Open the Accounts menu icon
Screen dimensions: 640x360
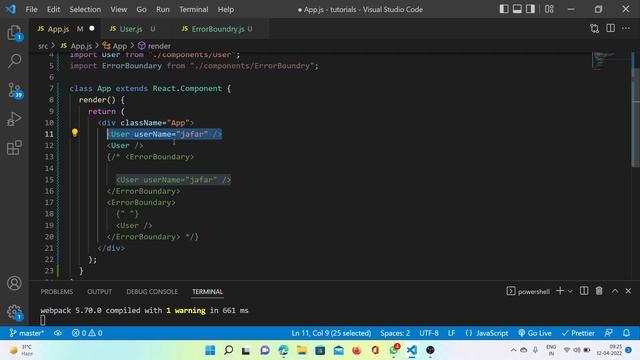click(x=14, y=283)
